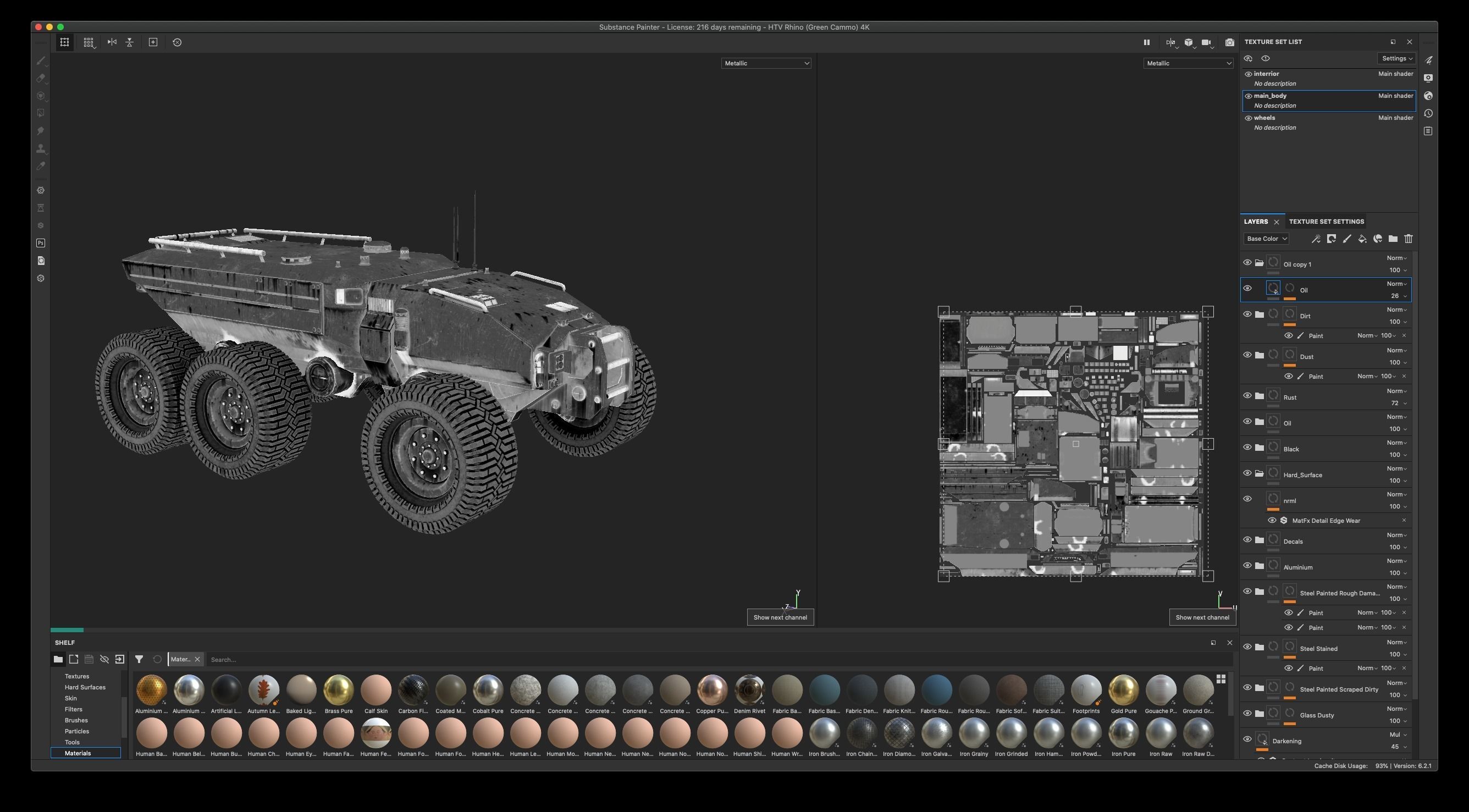Toggle symmetry icon in top toolbar
This screenshot has width=1469, height=812.
[112, 42]
